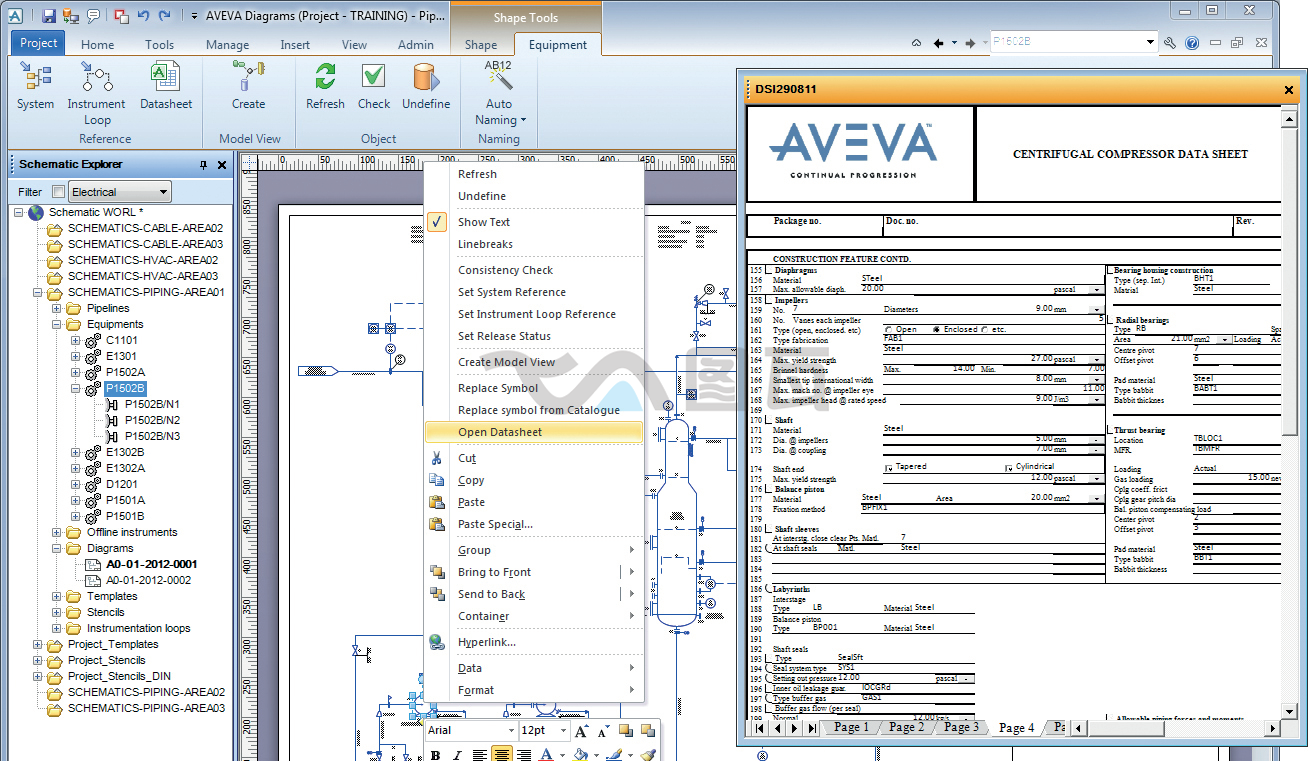Click the back navigation arrow near search box

(x=938, y=43)
